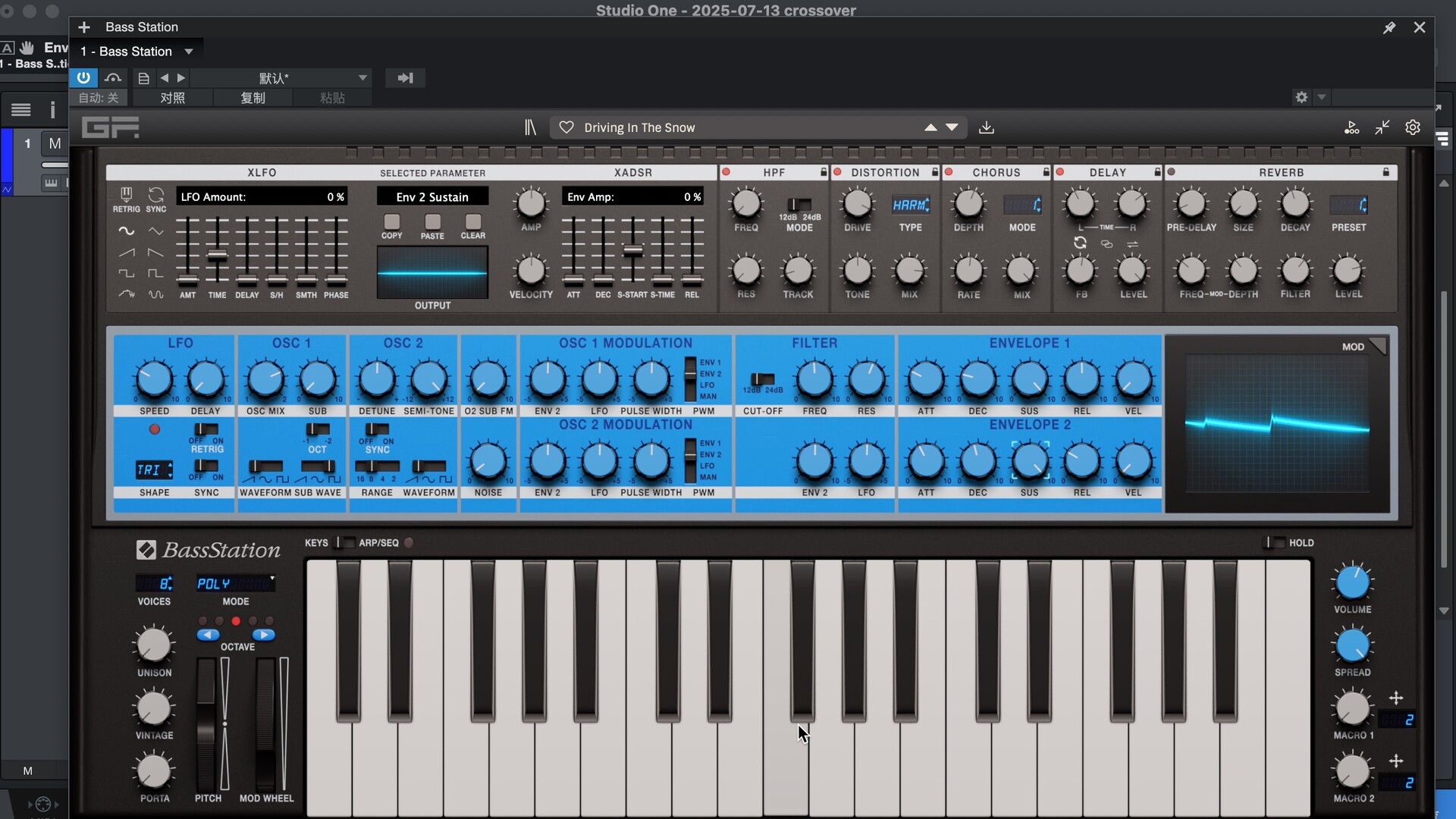Click the delay sync loop icon
Image resolution: width=1456 pixels, height=819 pixels.
pos(1080,243)
